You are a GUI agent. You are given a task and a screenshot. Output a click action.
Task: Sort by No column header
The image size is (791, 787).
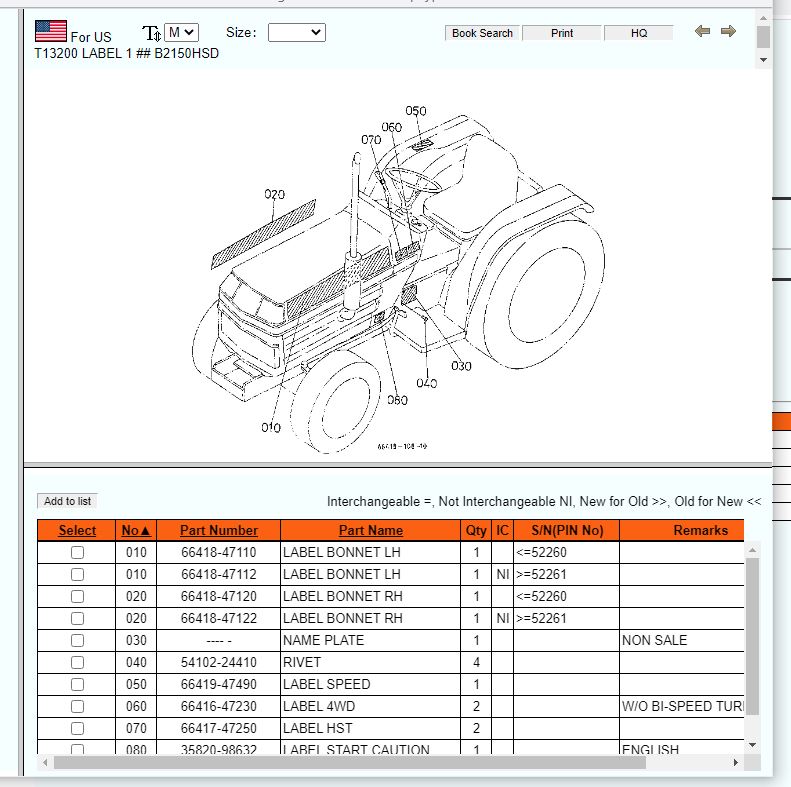(x=136, y=530)
